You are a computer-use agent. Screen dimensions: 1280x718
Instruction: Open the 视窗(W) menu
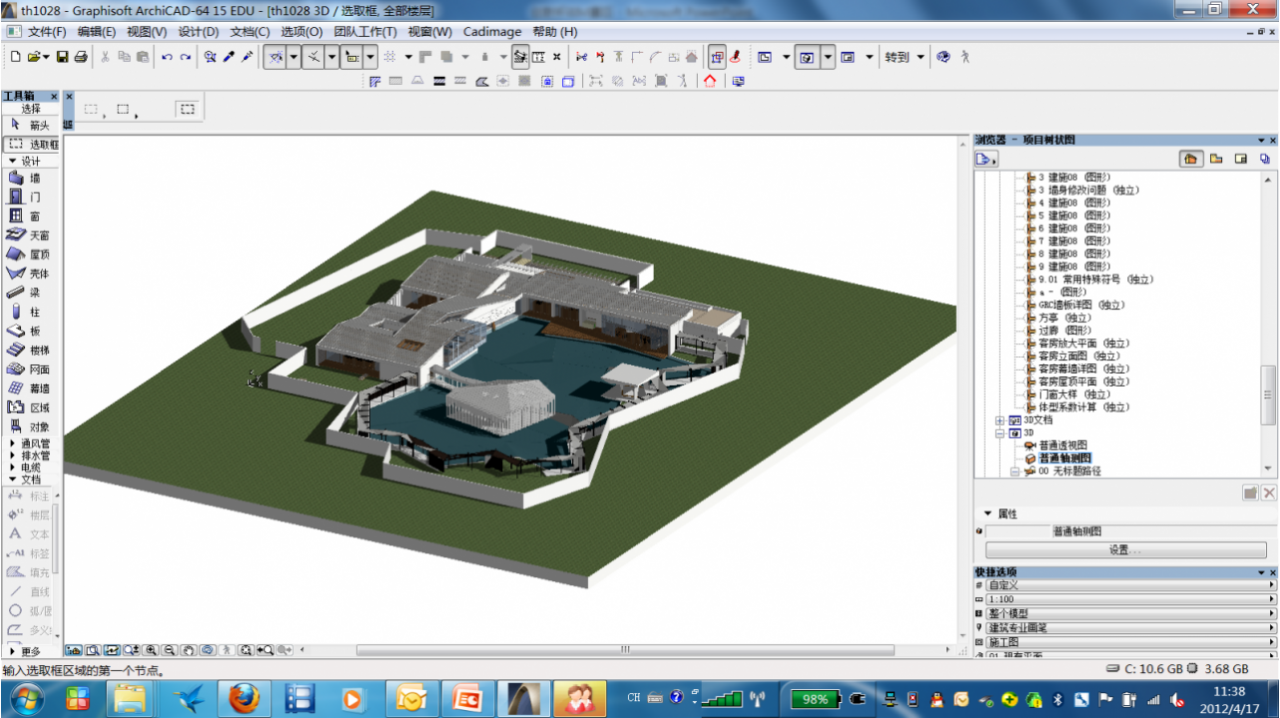pos(430,32)
